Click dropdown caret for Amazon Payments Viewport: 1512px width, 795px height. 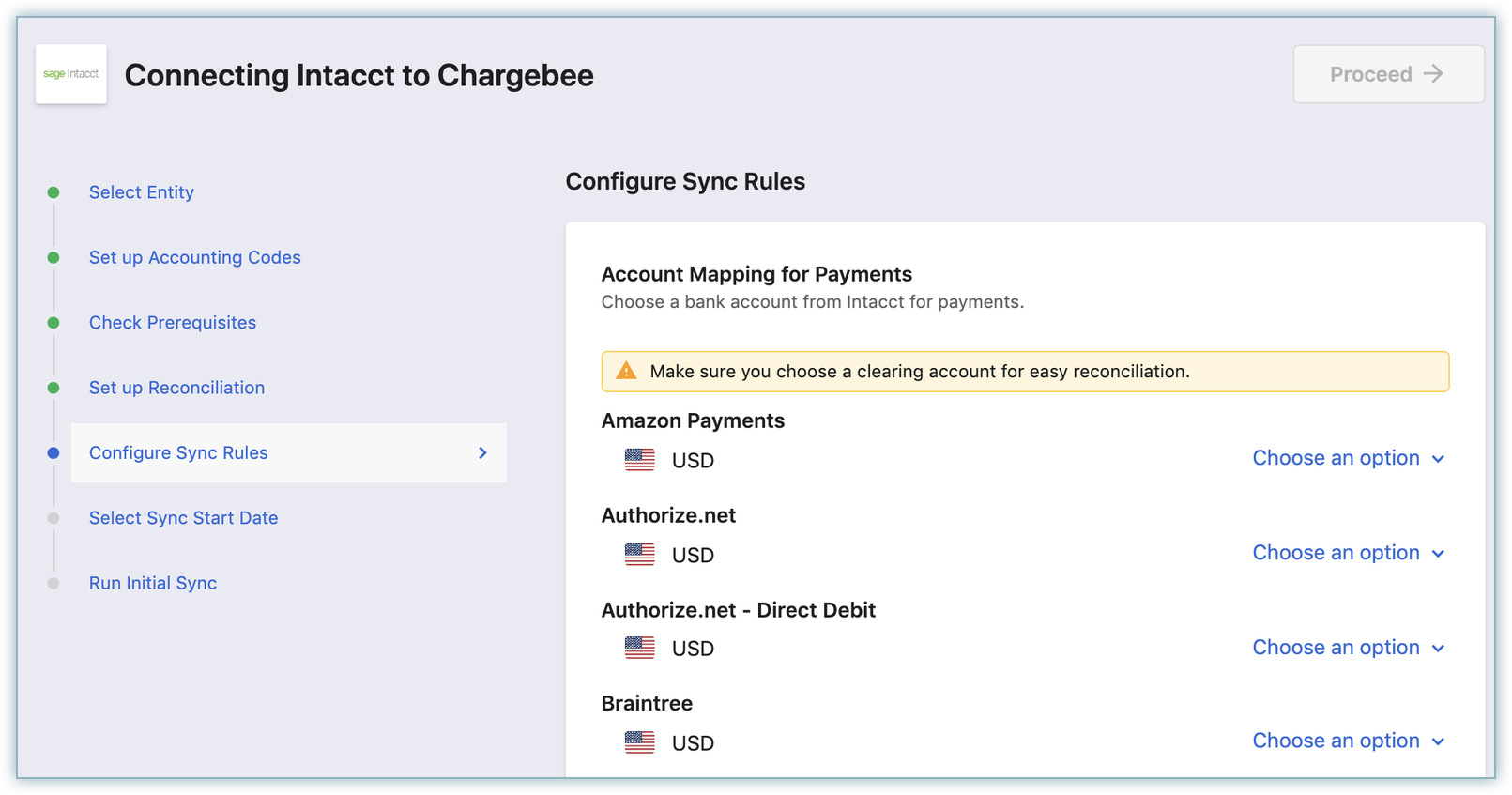tap(1438, 459)
